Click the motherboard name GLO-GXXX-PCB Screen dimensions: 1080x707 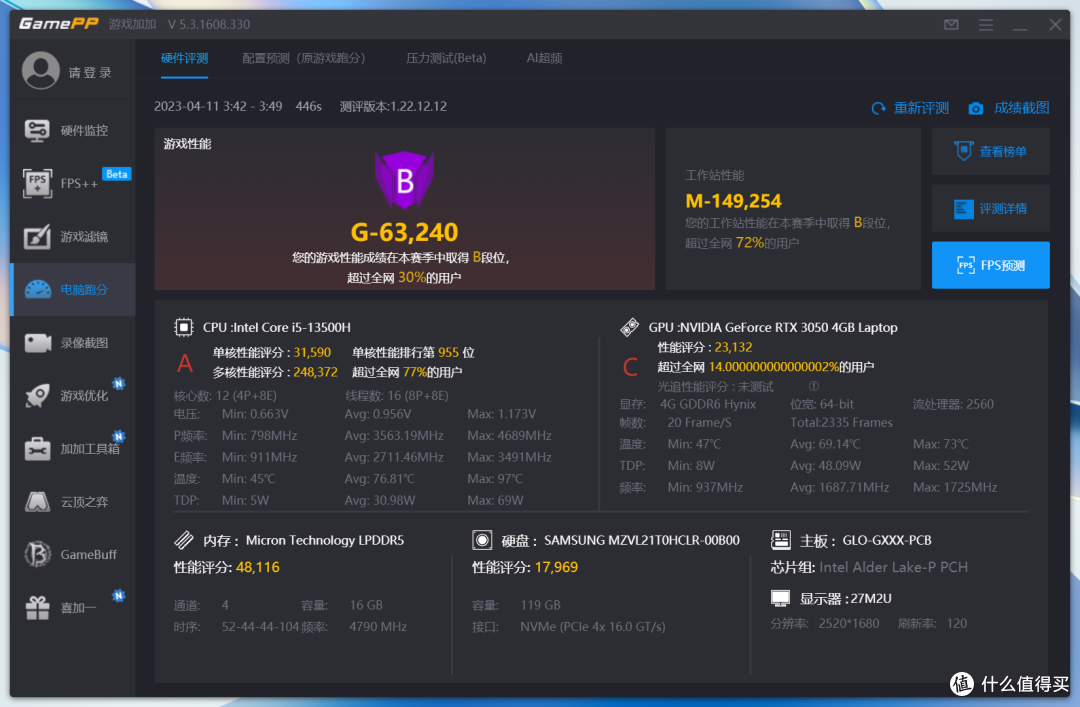point(887,540)
